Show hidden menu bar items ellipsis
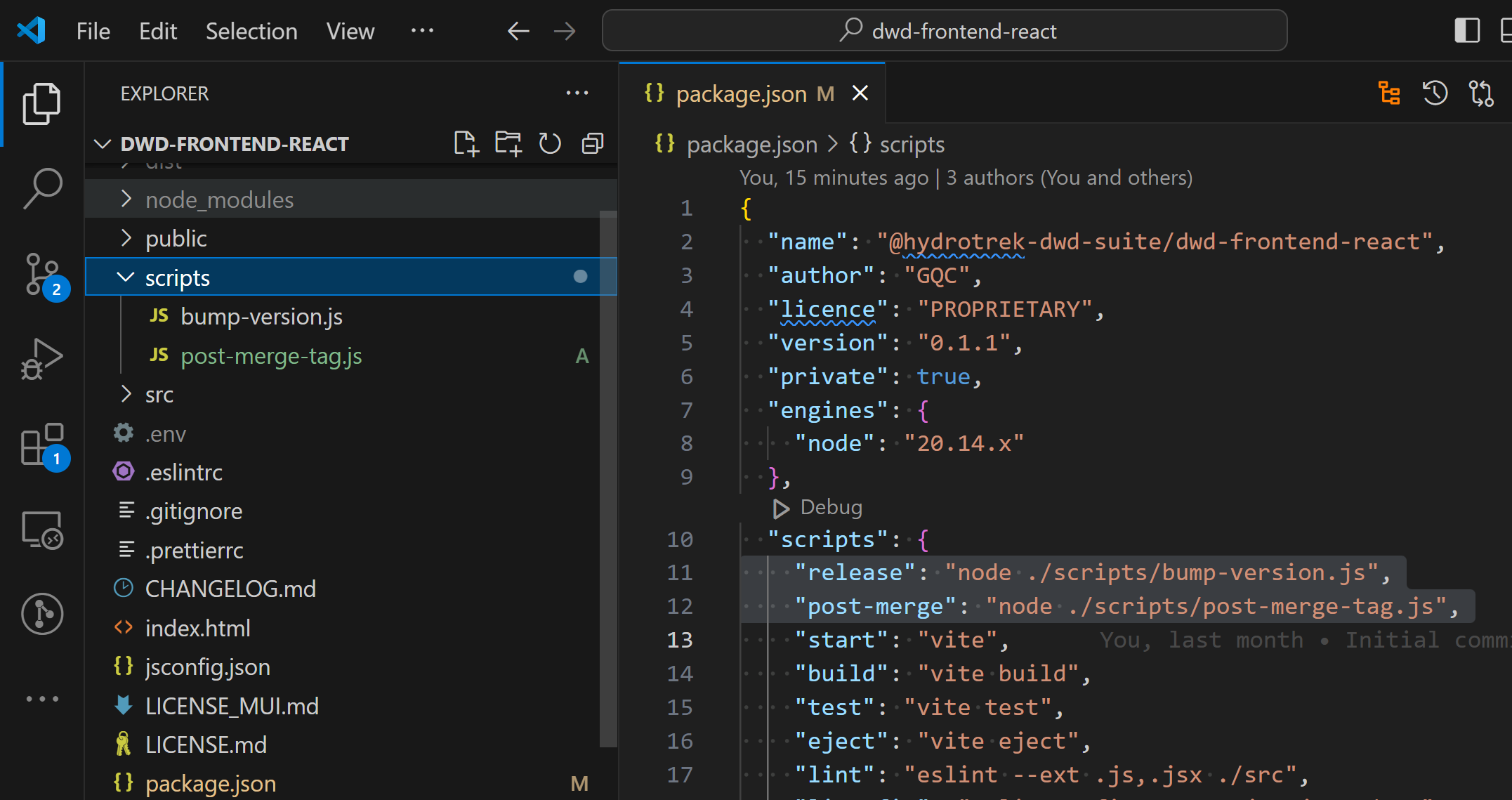 (422, 31)
